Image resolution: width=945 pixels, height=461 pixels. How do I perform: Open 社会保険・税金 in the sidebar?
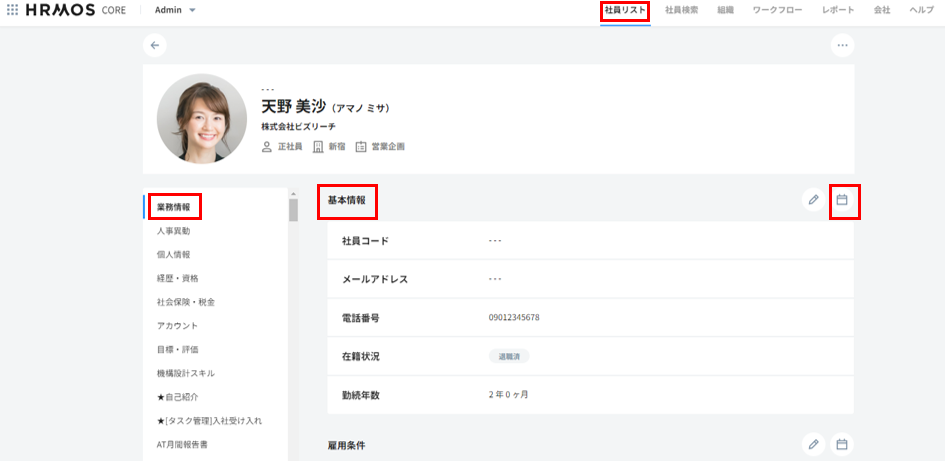tap(185, 302)
